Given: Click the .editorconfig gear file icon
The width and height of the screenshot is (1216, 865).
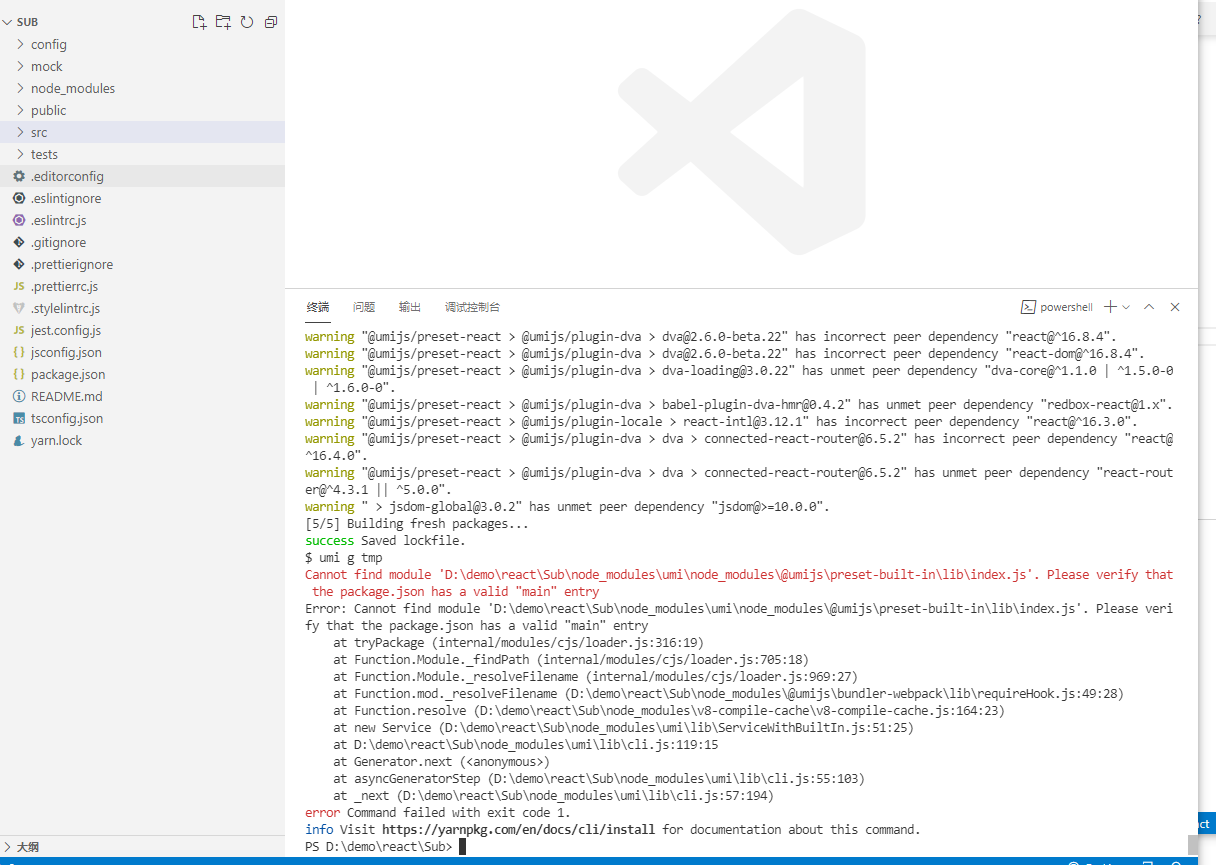Looking at the screenshot, I should 19,176.
